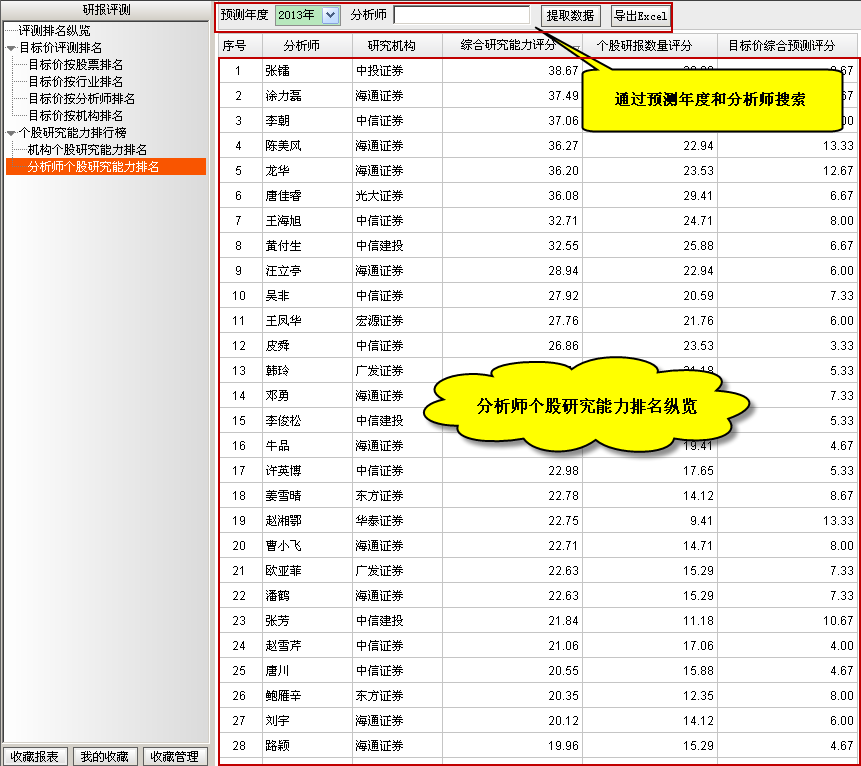This screenshot has height=766, width=861.
Task: Click the 提取数据 button
Action: (570, 16)
